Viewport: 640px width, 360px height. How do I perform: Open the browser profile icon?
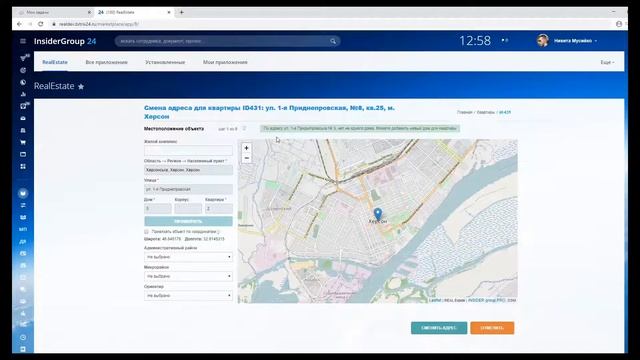(619, 24)
